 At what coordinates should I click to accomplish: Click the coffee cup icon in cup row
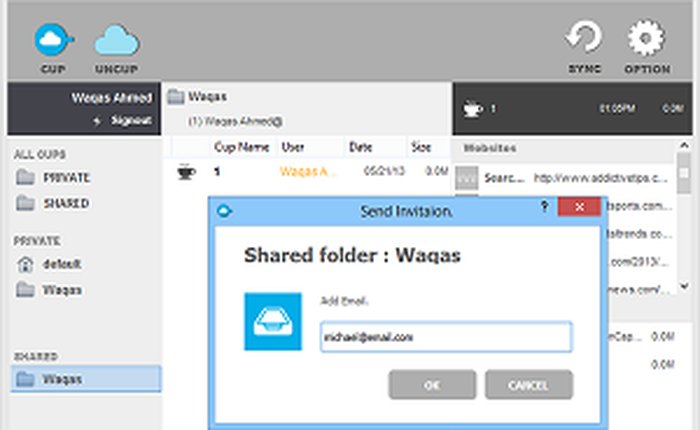click(x=185, y=172)
